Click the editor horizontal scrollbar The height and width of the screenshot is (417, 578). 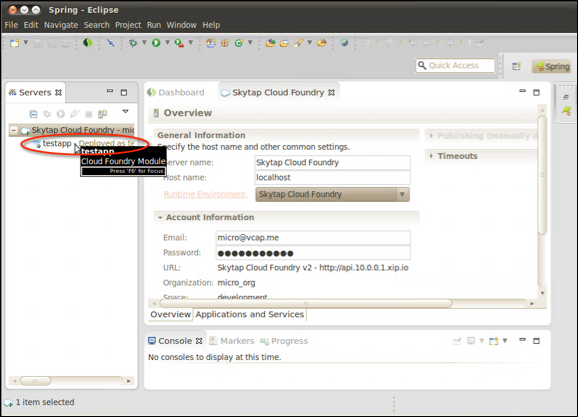[306, 303]
